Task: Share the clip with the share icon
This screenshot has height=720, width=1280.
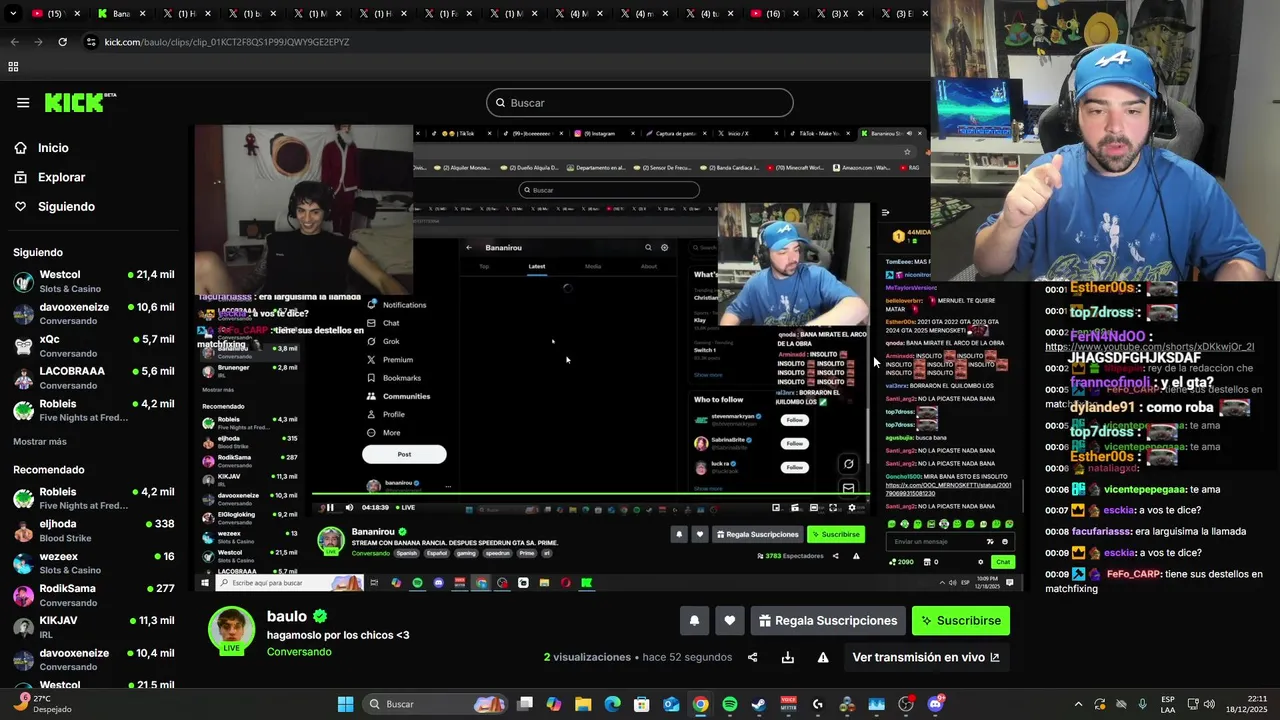Action: point(753,657)
